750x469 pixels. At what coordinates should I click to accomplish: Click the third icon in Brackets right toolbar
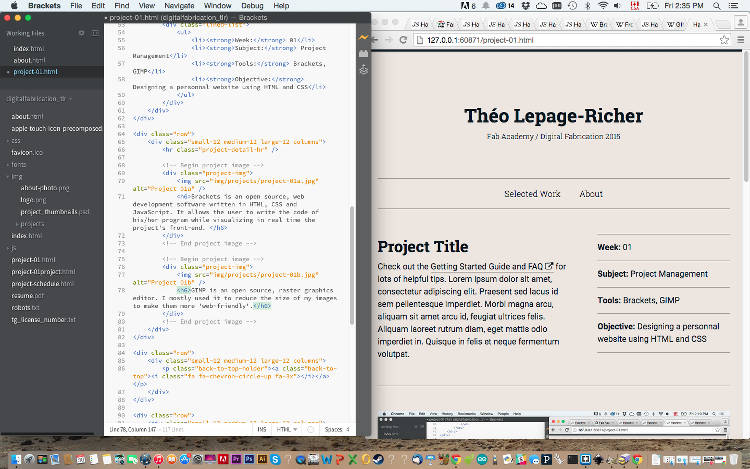pyautogui.click(x=364, y=70)
